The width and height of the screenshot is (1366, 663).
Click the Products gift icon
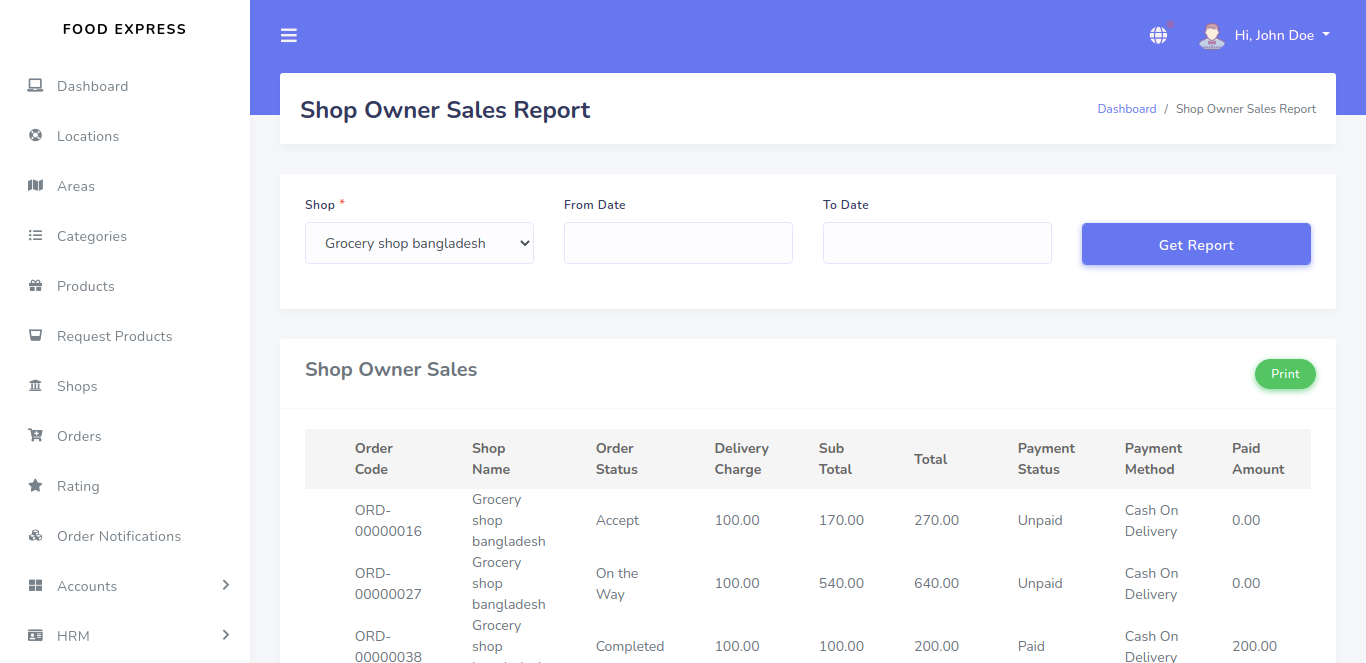[36, 286]
